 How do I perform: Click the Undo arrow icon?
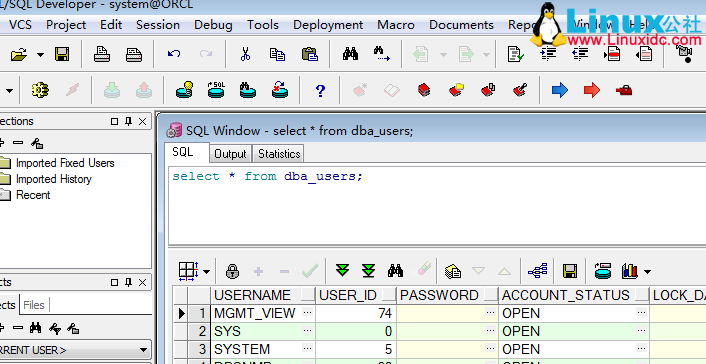point(174,54)
